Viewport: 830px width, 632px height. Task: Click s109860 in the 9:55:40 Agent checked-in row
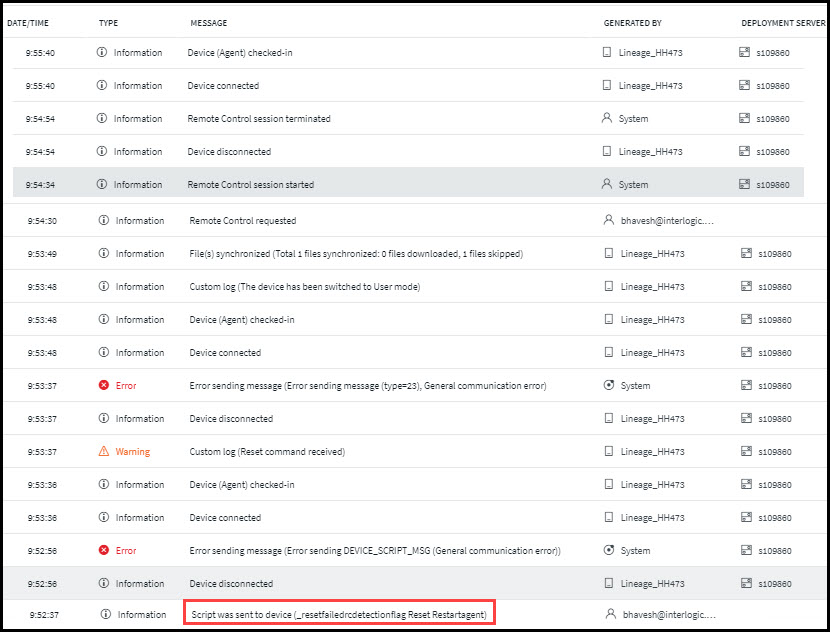(x=773, y=53)
